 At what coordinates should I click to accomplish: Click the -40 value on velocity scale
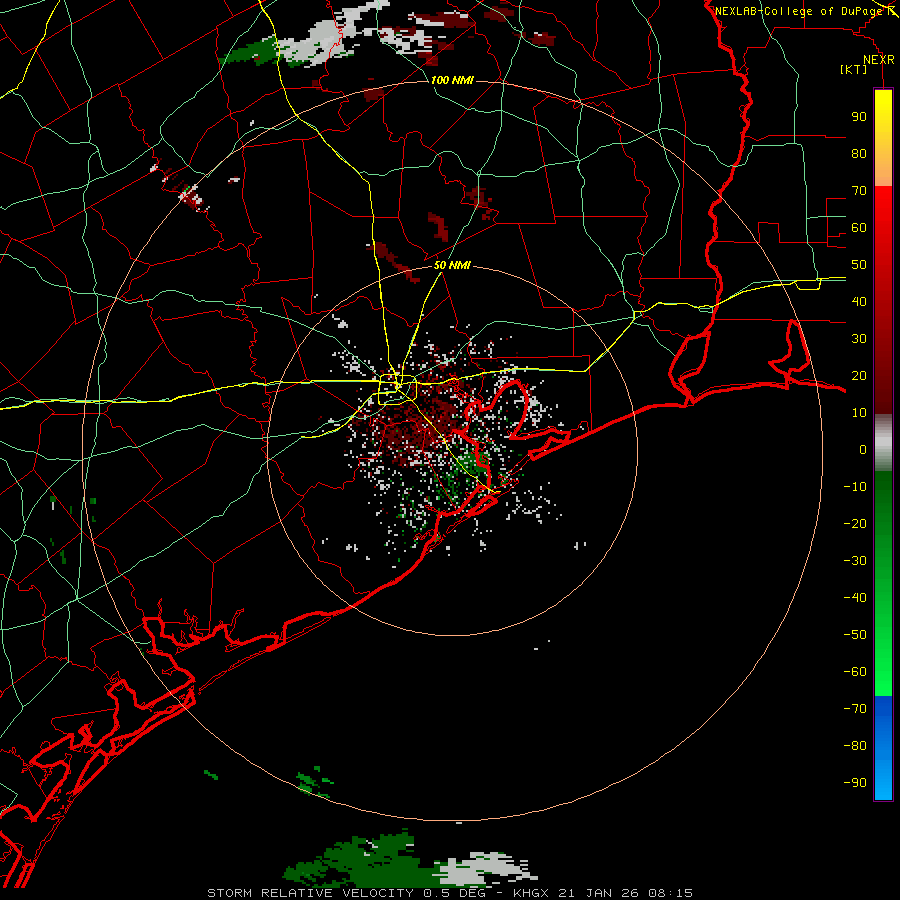tap(855, 598)
